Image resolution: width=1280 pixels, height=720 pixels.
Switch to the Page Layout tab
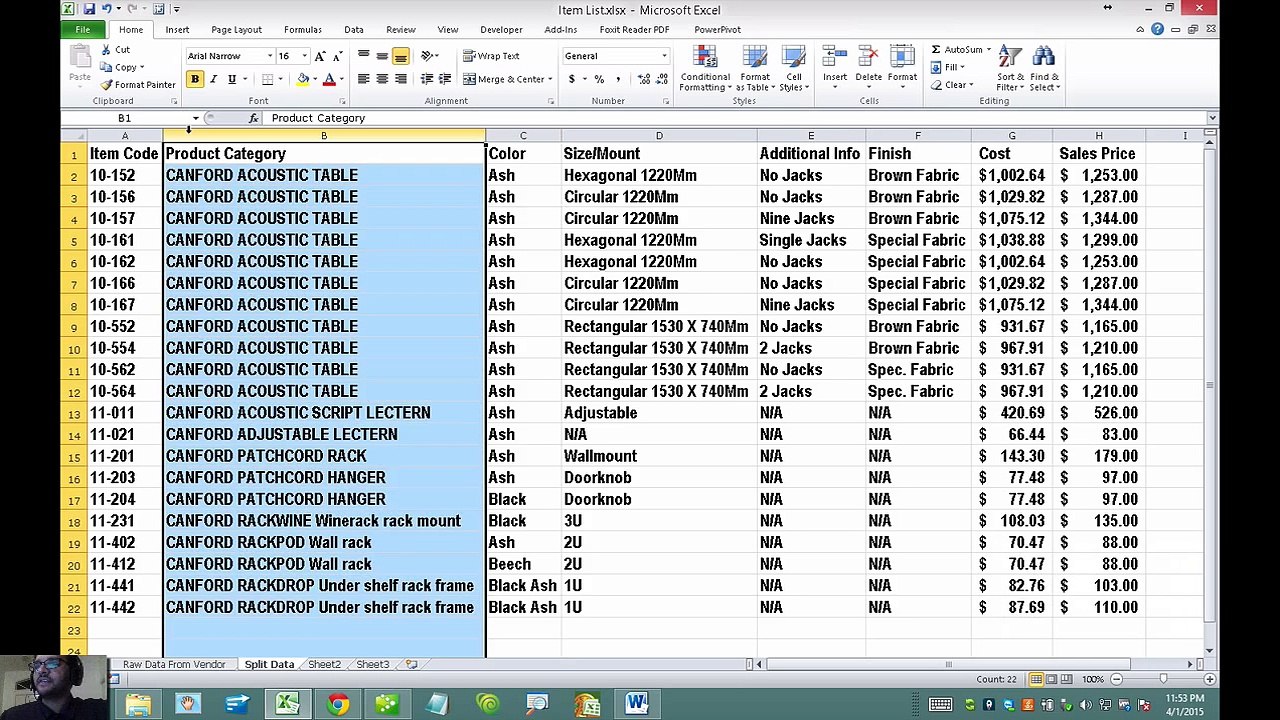point(236,30)
